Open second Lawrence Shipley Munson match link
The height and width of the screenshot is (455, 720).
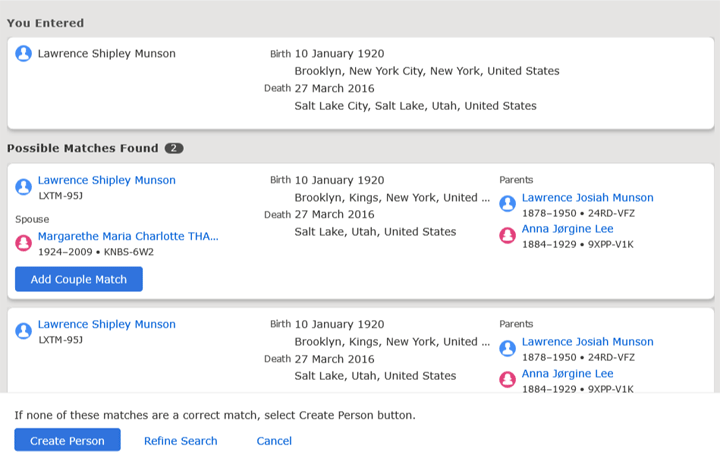(x=107, y=324)
